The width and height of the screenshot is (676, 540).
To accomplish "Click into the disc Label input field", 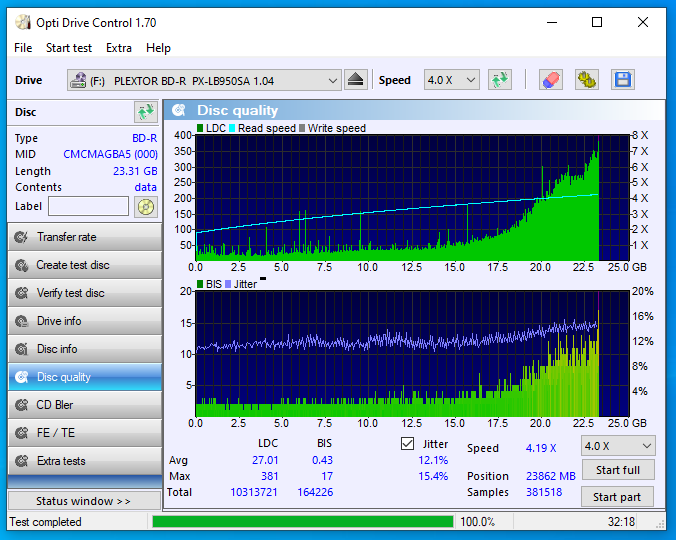I will tap(88, 206).
